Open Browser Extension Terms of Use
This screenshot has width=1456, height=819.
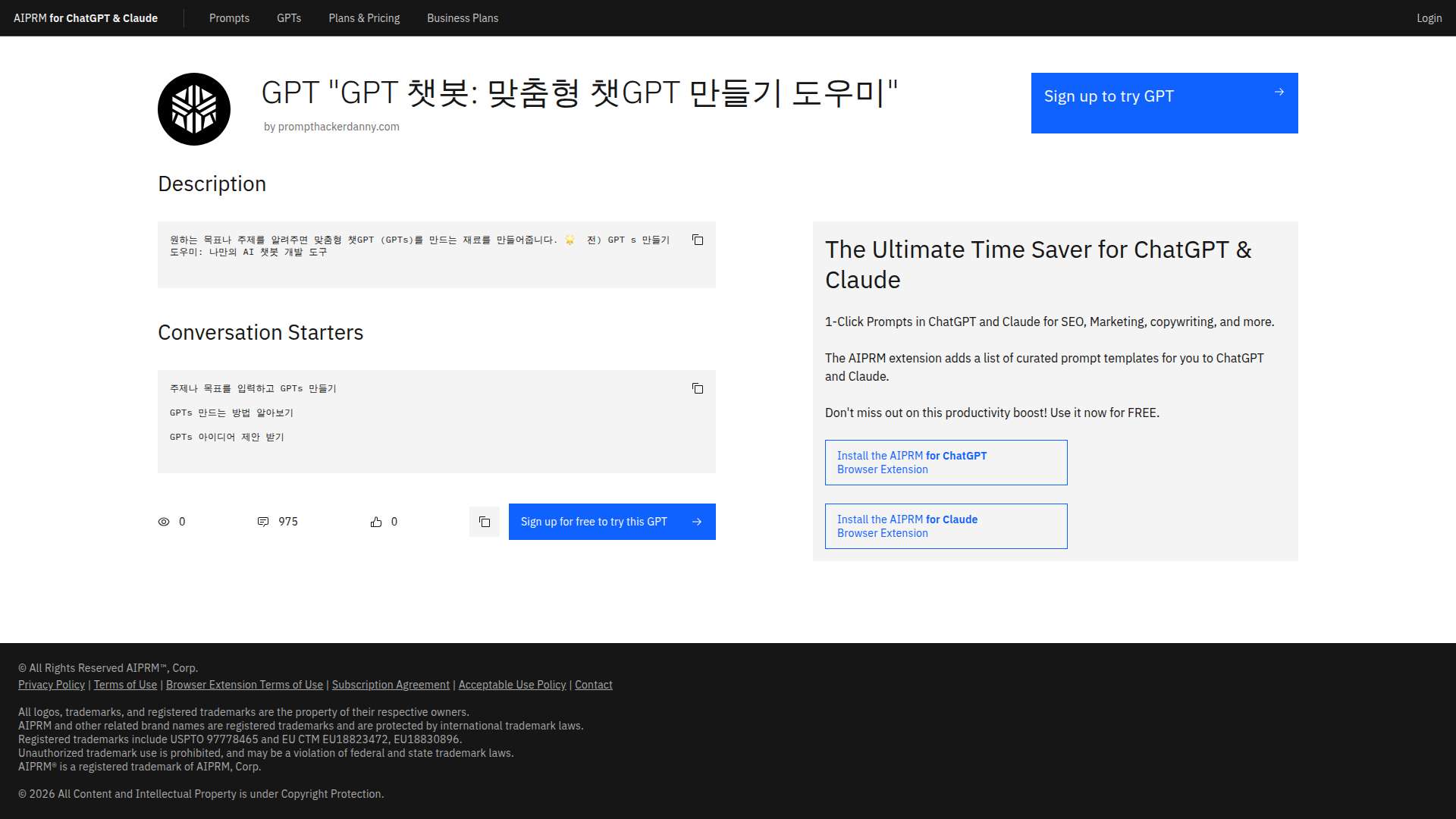pyautogui.click(x=244, y=685)
